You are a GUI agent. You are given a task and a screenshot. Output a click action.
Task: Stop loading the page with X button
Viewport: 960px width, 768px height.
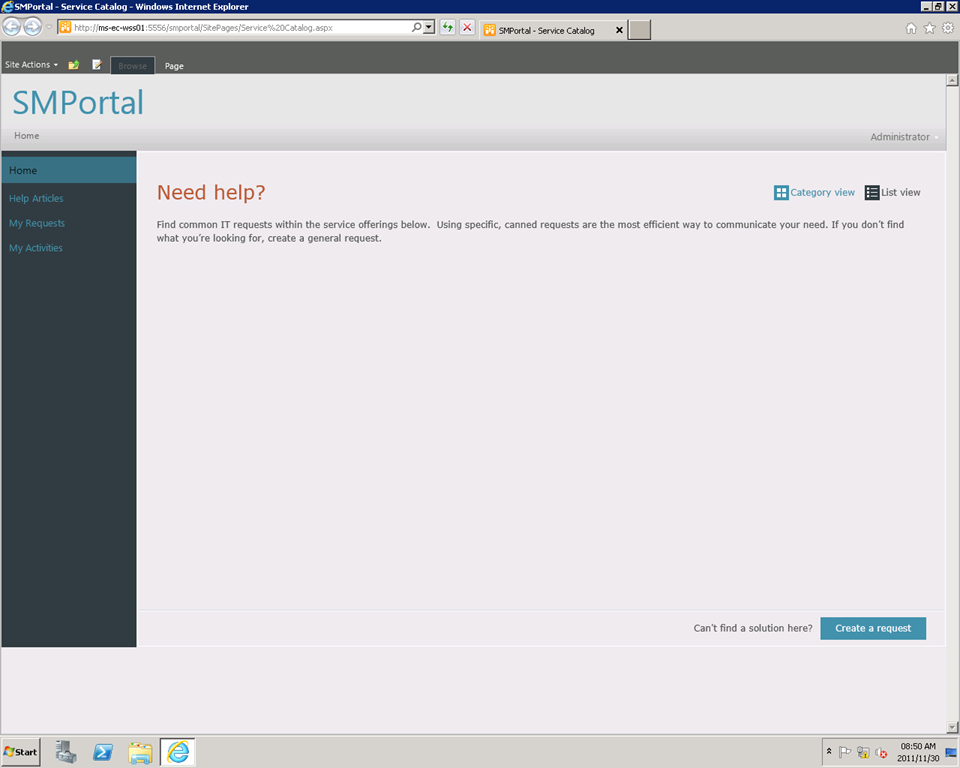tap(467, 28)
